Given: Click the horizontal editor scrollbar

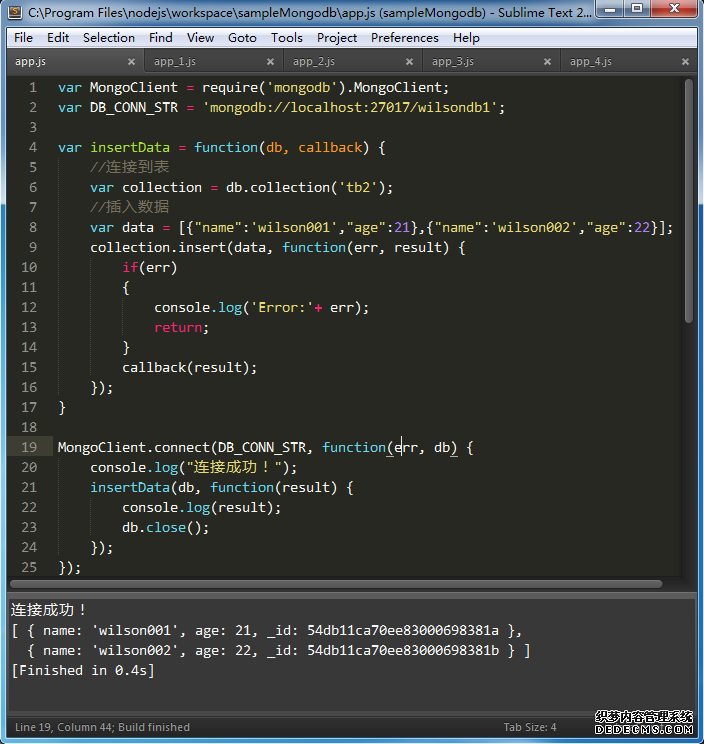Looking at the screenshot, I should 335,584.
